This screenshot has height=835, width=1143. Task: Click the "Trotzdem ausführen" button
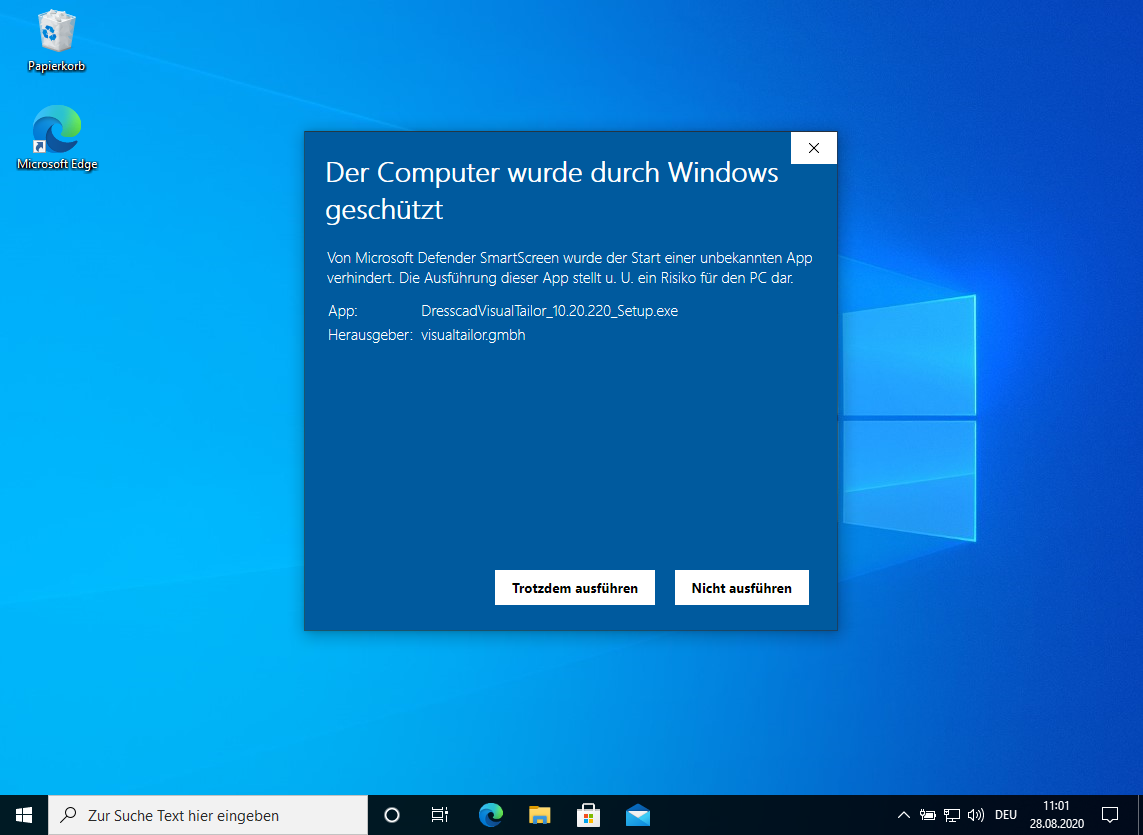pos(574,588)
